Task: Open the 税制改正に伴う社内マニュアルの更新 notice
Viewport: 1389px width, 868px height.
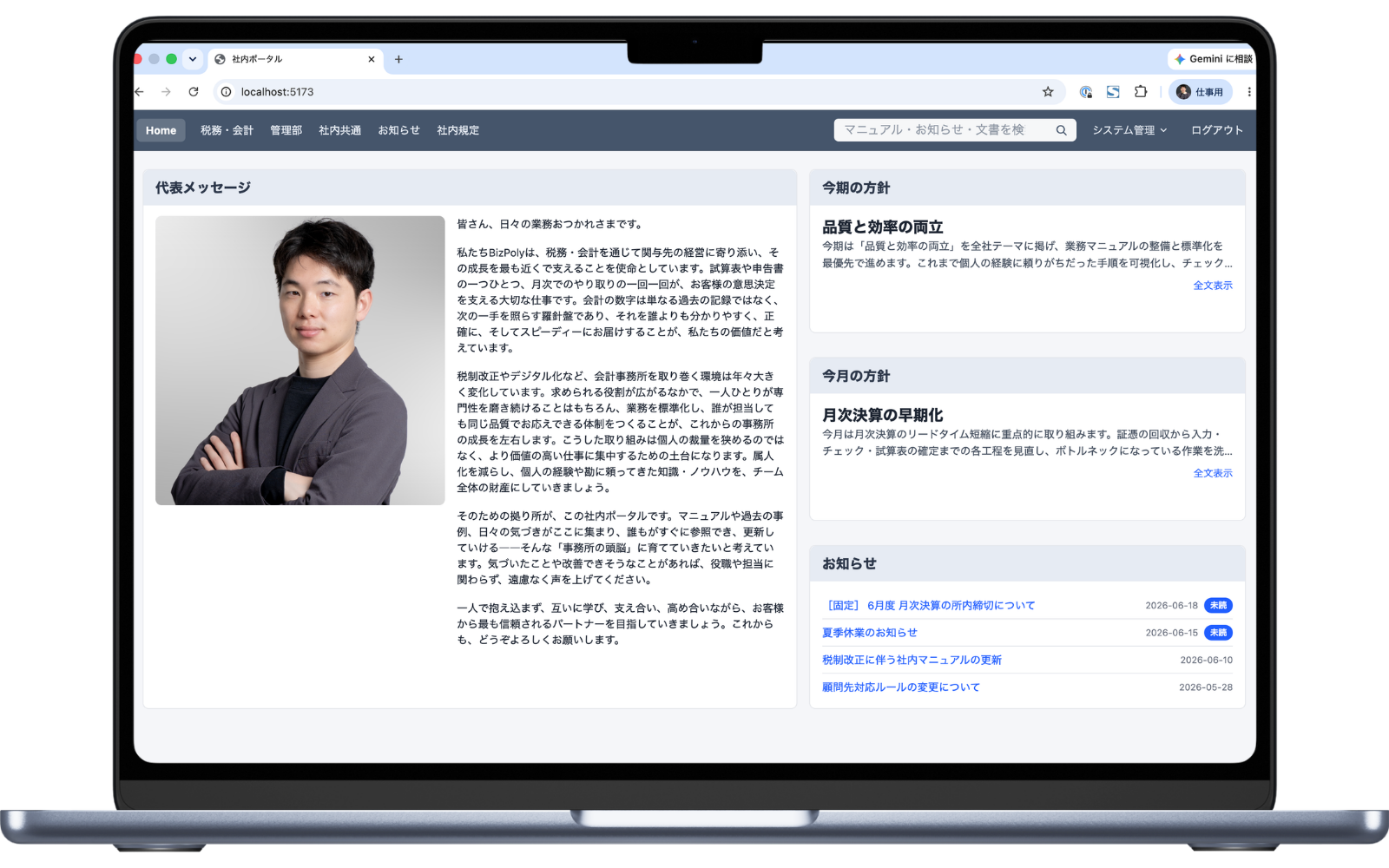Action: (x=912, y=660)
